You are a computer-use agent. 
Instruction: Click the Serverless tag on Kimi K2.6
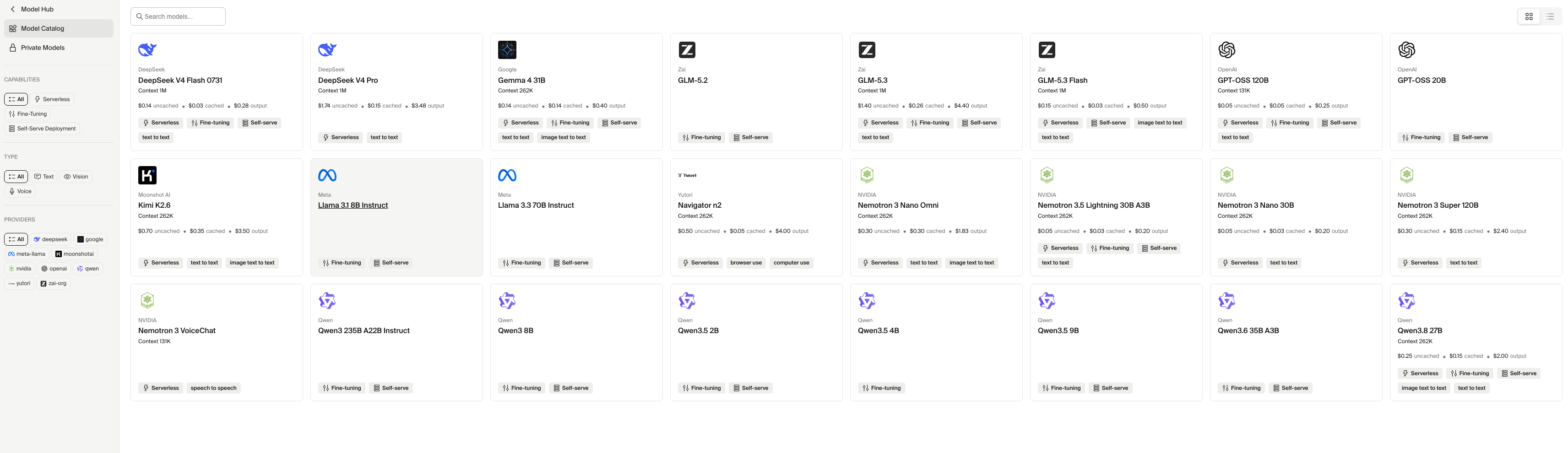pyautogui.click(x=161, y=263)
